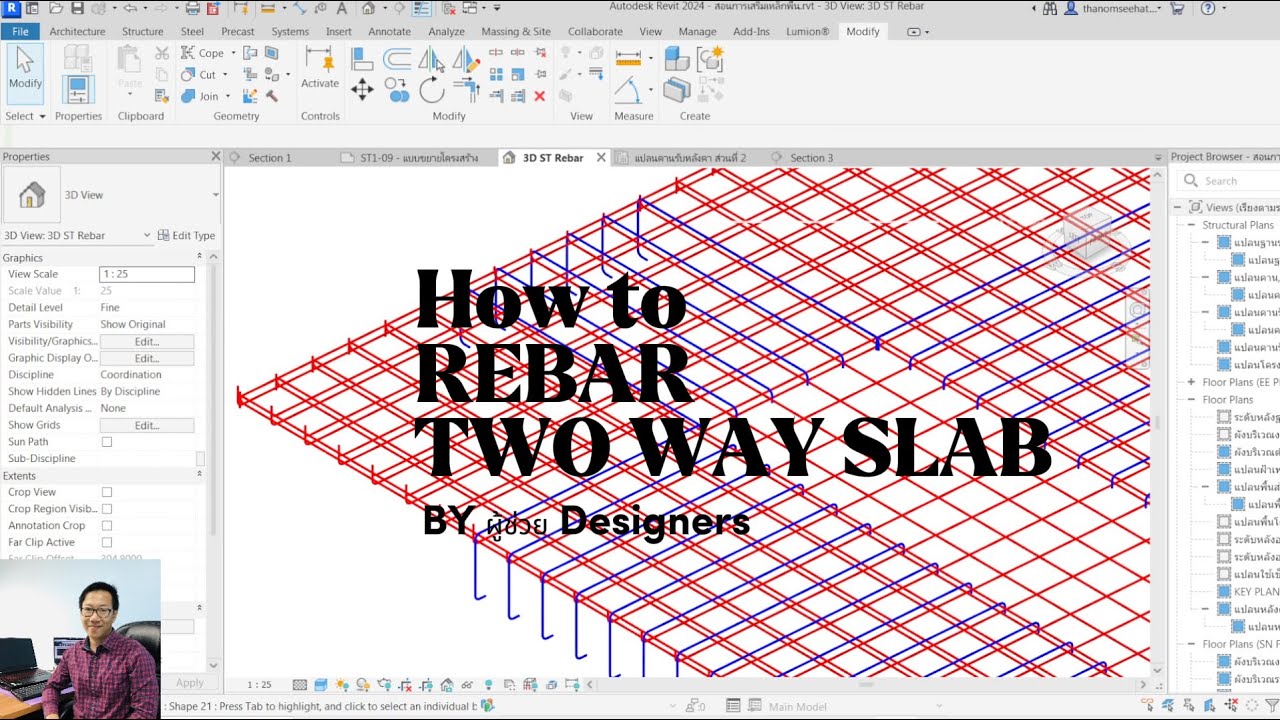1280x720 pixels.
Task: Select the Trim/Extend to Corner tool
Action: pyautogui.click(x=466, y=90)
